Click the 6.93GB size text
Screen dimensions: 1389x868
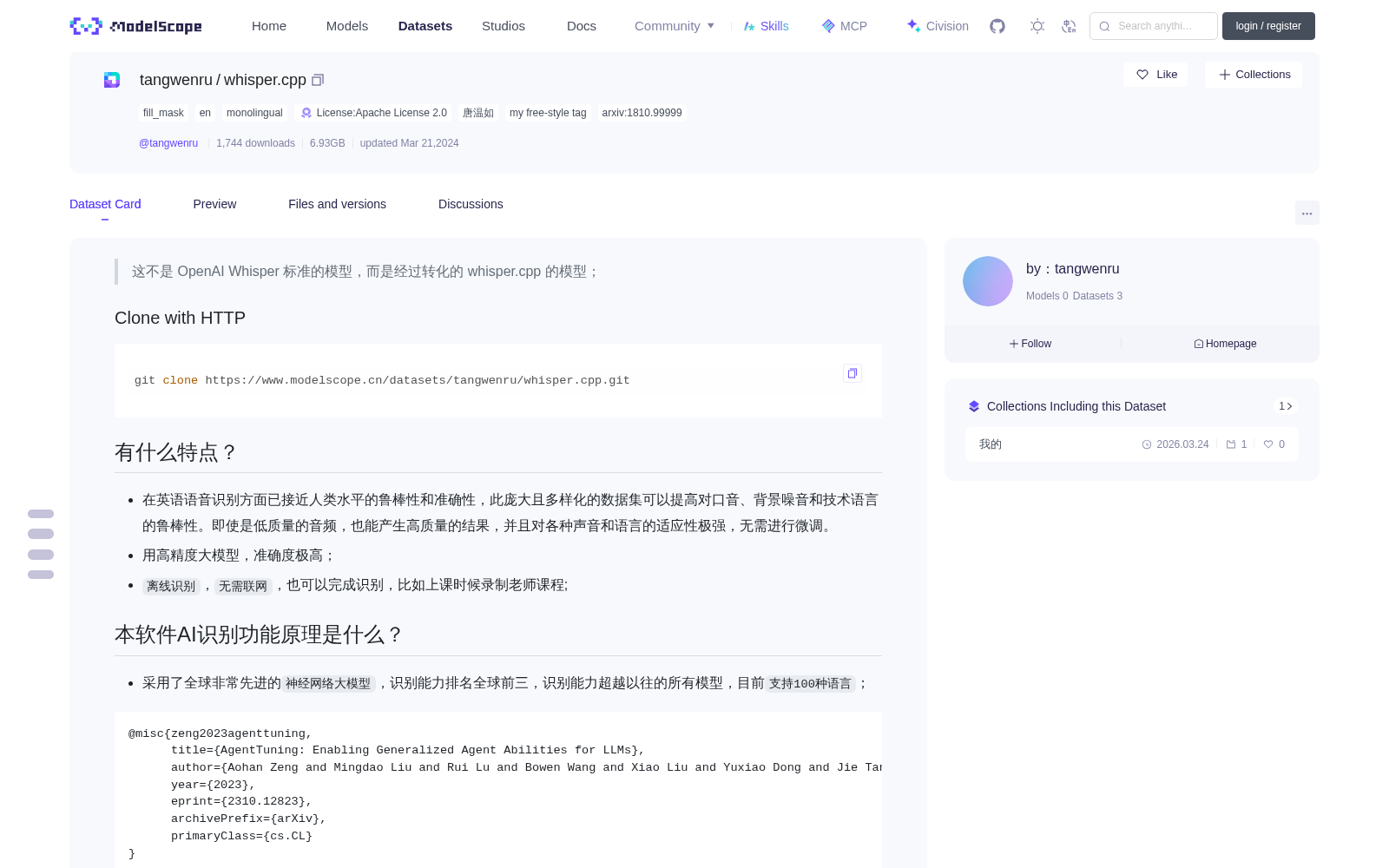click(327, 143)
